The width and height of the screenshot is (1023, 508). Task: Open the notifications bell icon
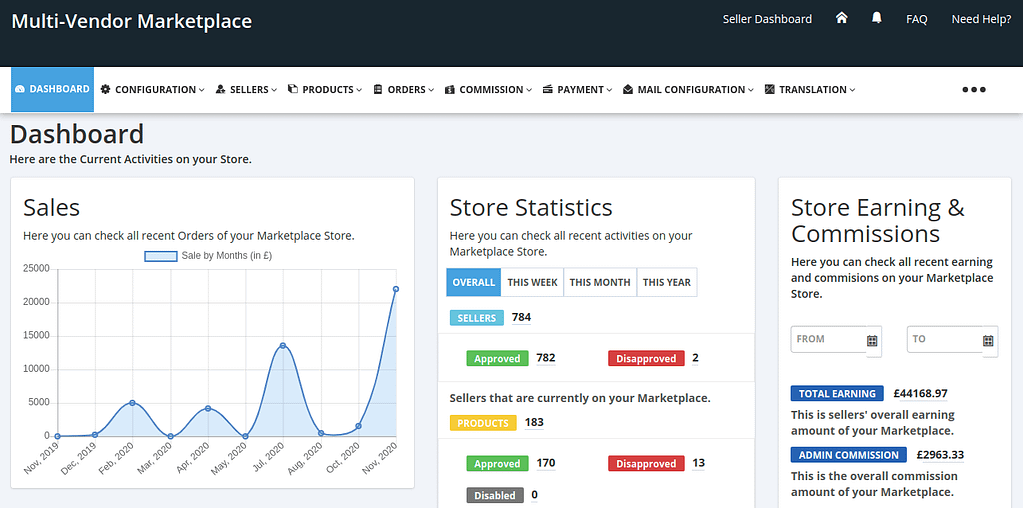(x=877, y=18)
